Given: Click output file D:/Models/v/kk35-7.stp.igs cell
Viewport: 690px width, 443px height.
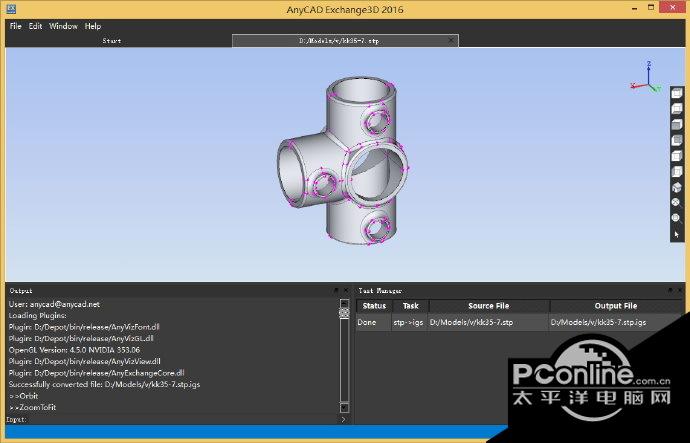Looking at the screenshot, I should (598, 322).
